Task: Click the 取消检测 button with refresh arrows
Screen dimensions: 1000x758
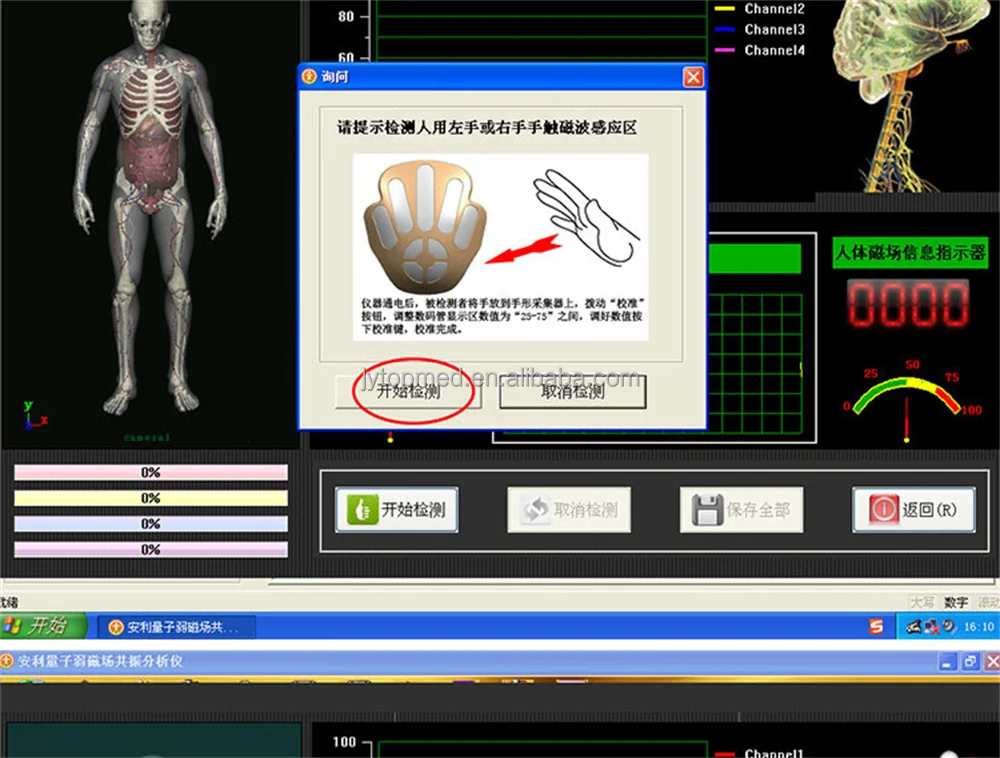Action: click(569, 510)
